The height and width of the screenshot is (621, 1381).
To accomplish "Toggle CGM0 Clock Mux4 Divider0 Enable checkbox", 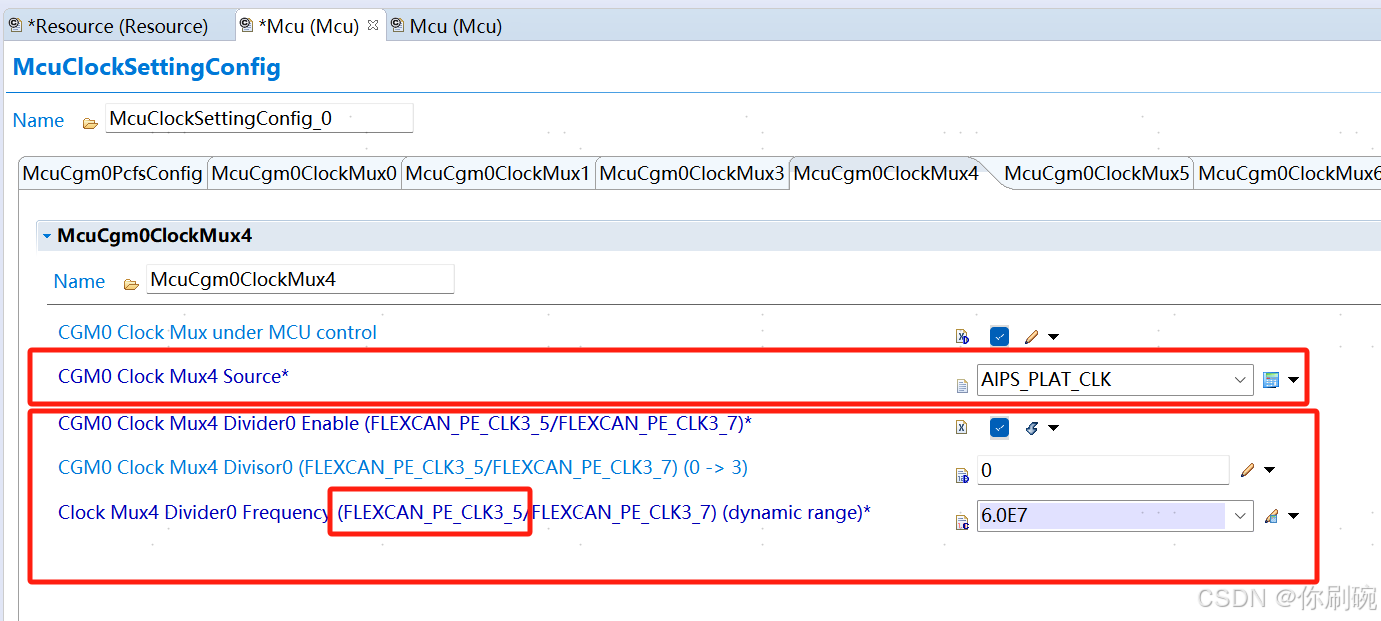I will click(x=999, y=428).
